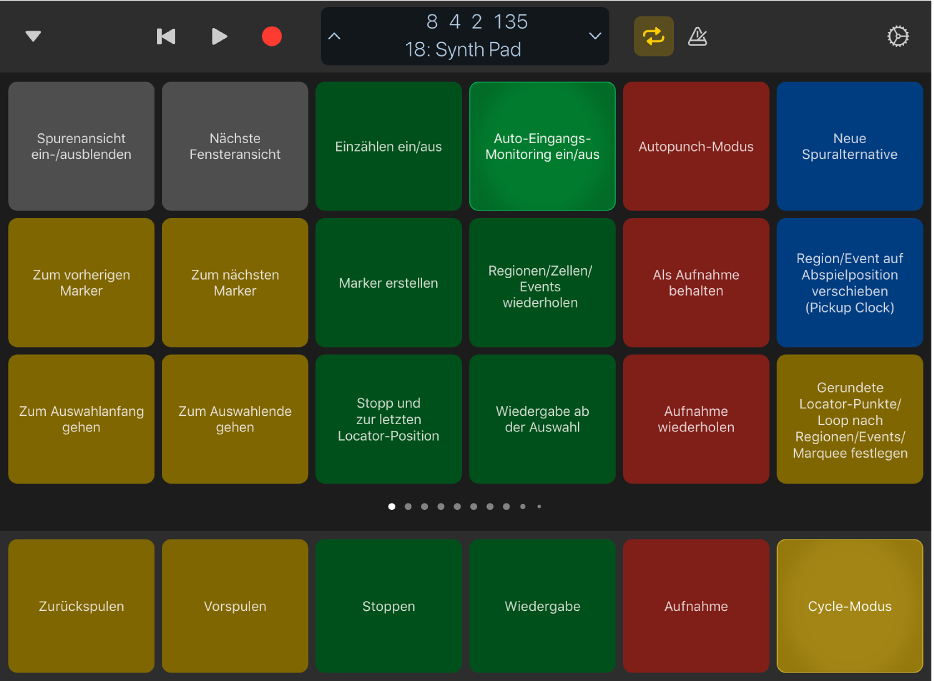The height and width of the screenshot is (681, 934).
Task: Click the track name 18: Synth Pad
Action: [x=463, y=49]
